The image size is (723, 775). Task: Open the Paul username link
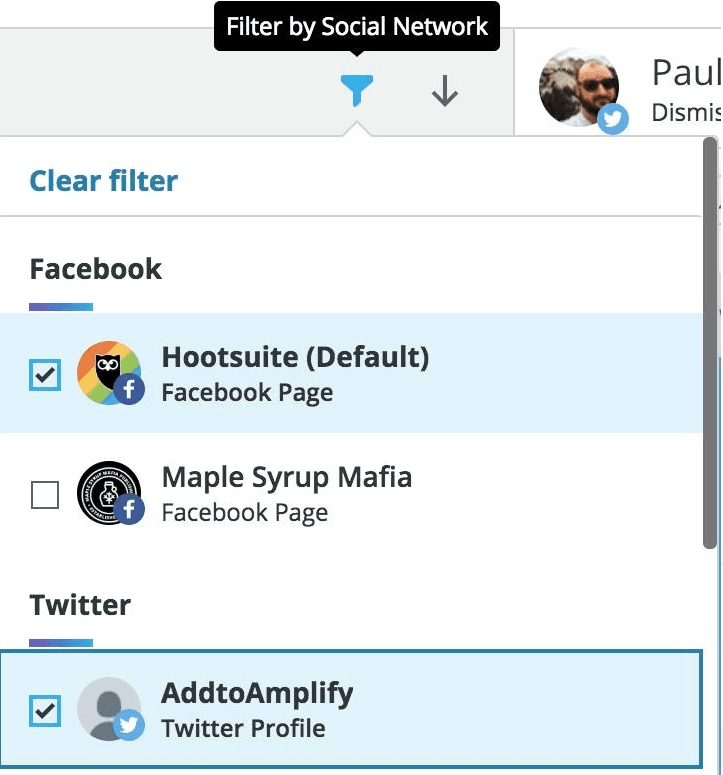pos(686,73)
